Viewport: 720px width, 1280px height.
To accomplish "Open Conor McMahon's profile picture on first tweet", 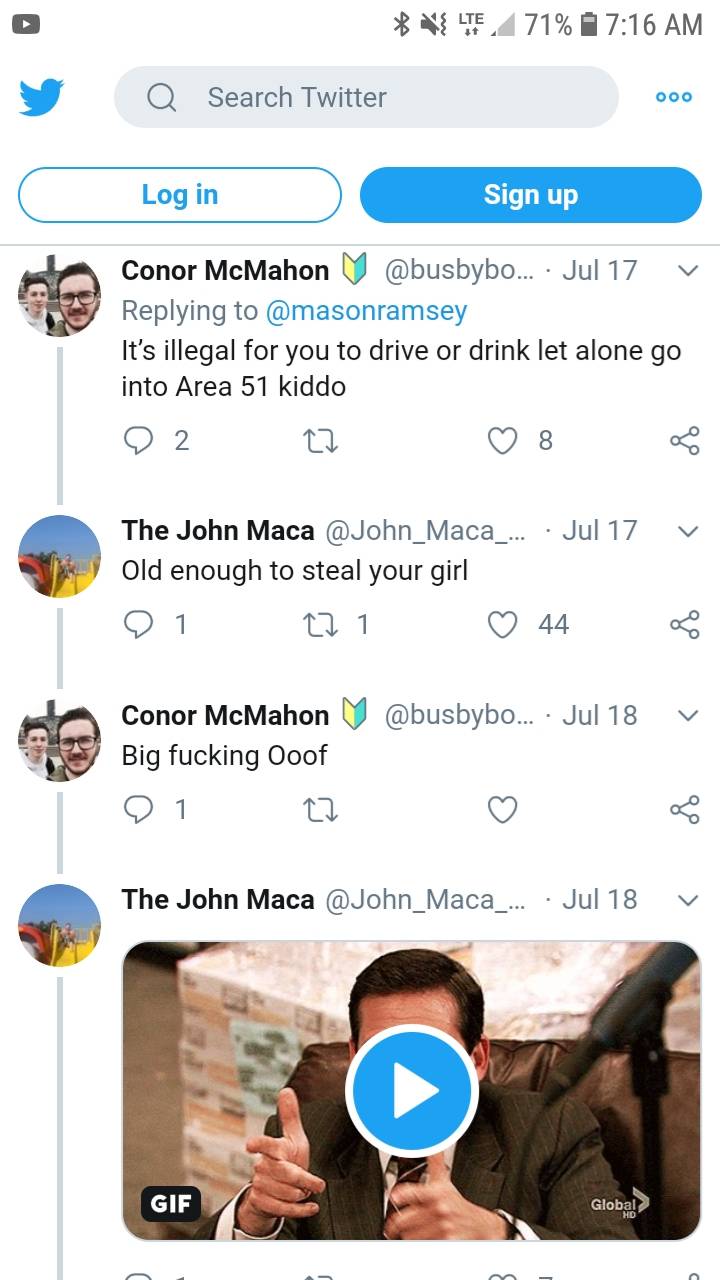I will [x=60, y=295].
